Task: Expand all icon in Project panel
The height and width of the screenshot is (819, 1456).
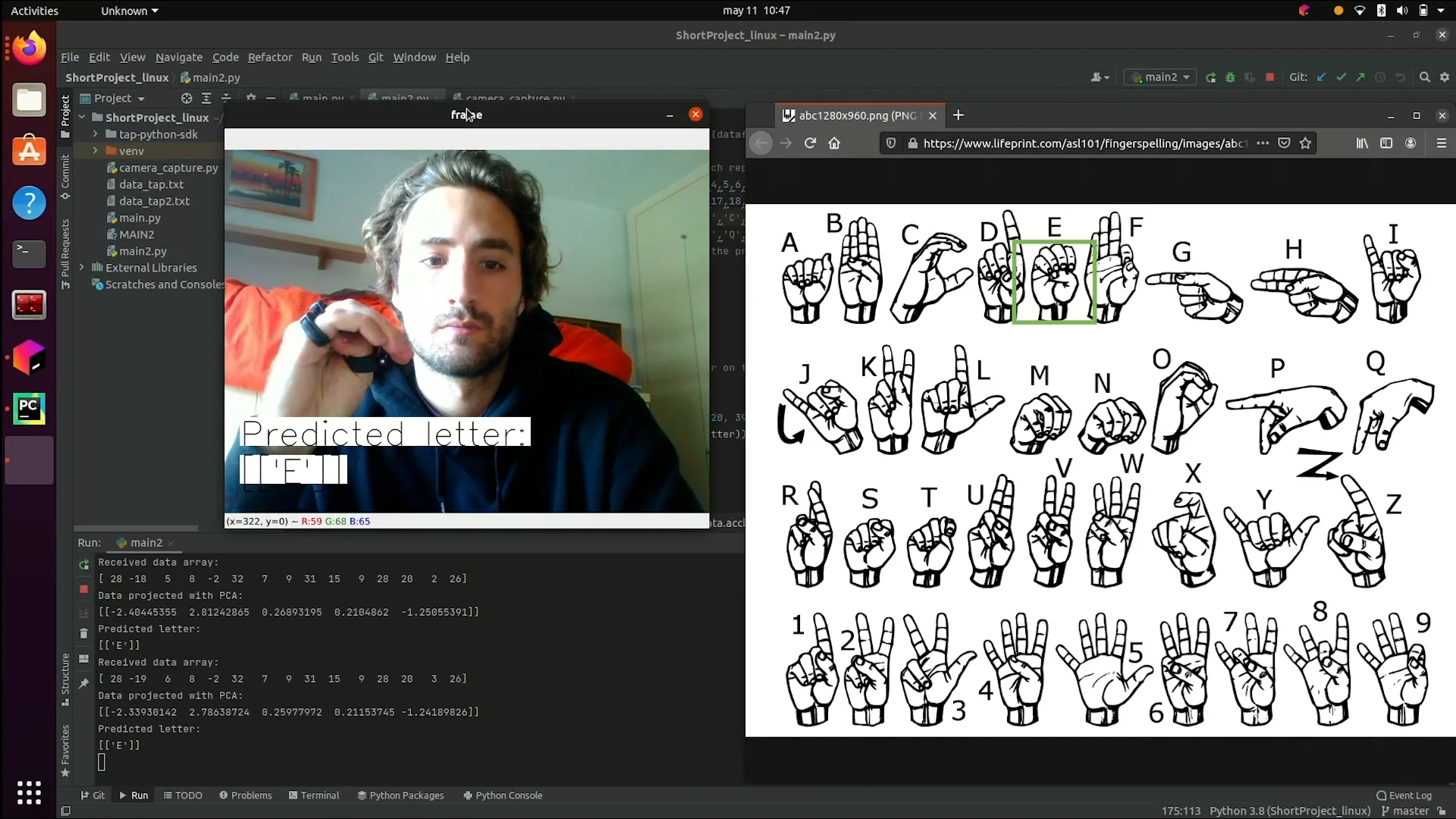Action: tap(206, 99)
